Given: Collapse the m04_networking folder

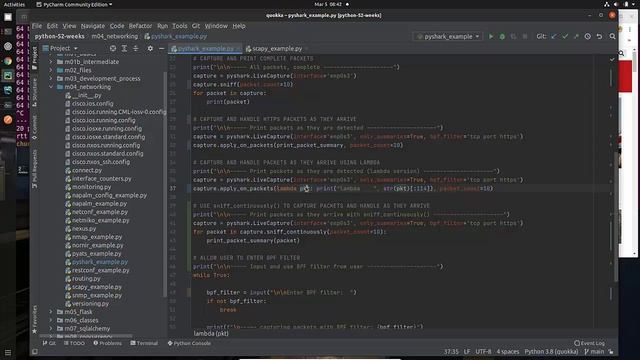Looking at the screenshot, I should coord(51,87).
